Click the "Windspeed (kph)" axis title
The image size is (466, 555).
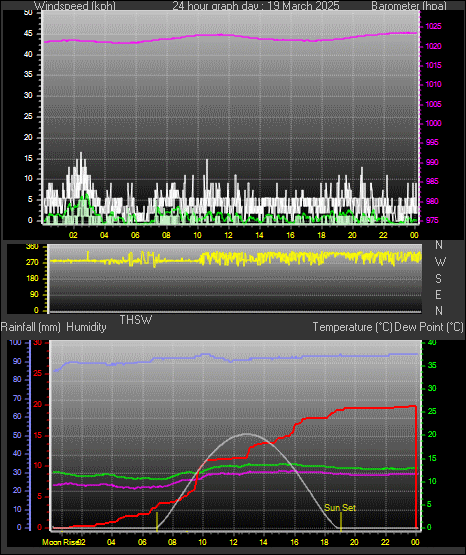(75, 6)
